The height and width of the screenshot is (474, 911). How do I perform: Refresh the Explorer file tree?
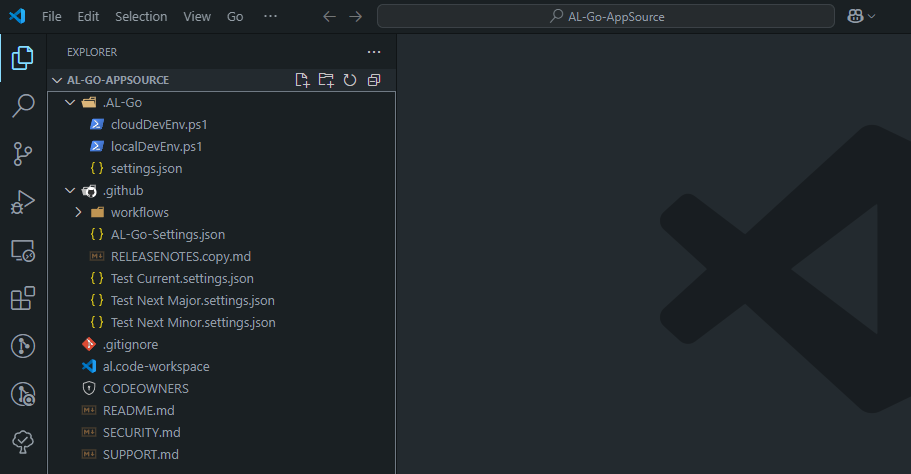click(350, 80)
